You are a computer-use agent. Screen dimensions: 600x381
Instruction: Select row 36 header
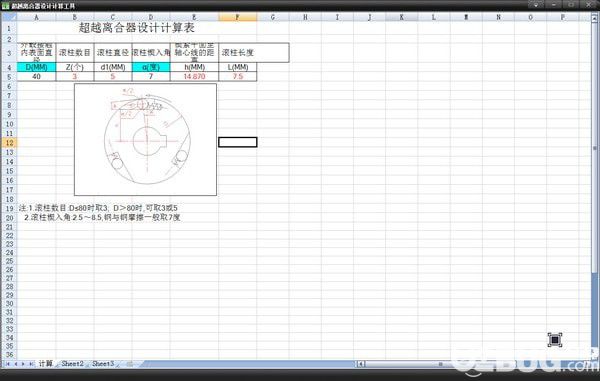coord(9,355)
